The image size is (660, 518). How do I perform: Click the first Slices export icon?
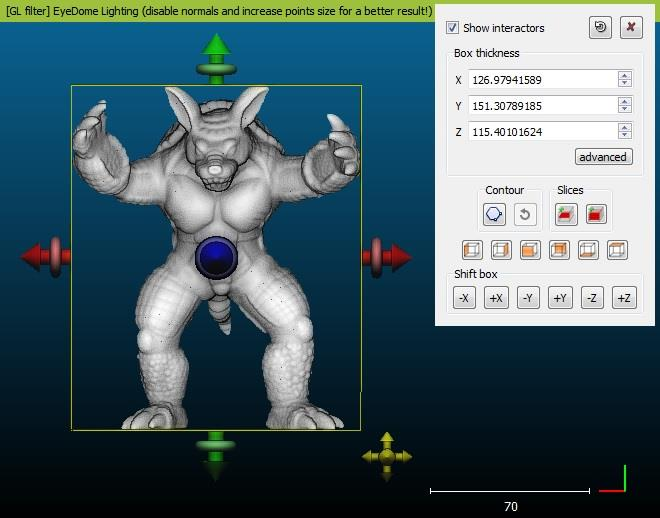(566, 214)
